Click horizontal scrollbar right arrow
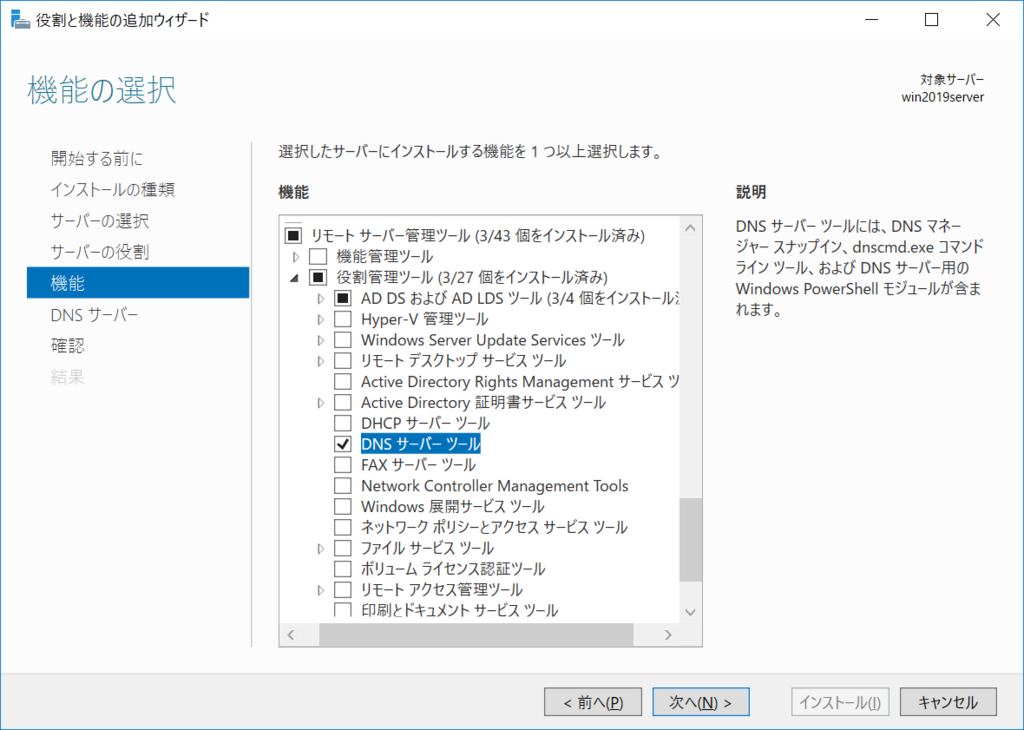The width and height of the screenshot is (1024, 730). tap(668, 635)
